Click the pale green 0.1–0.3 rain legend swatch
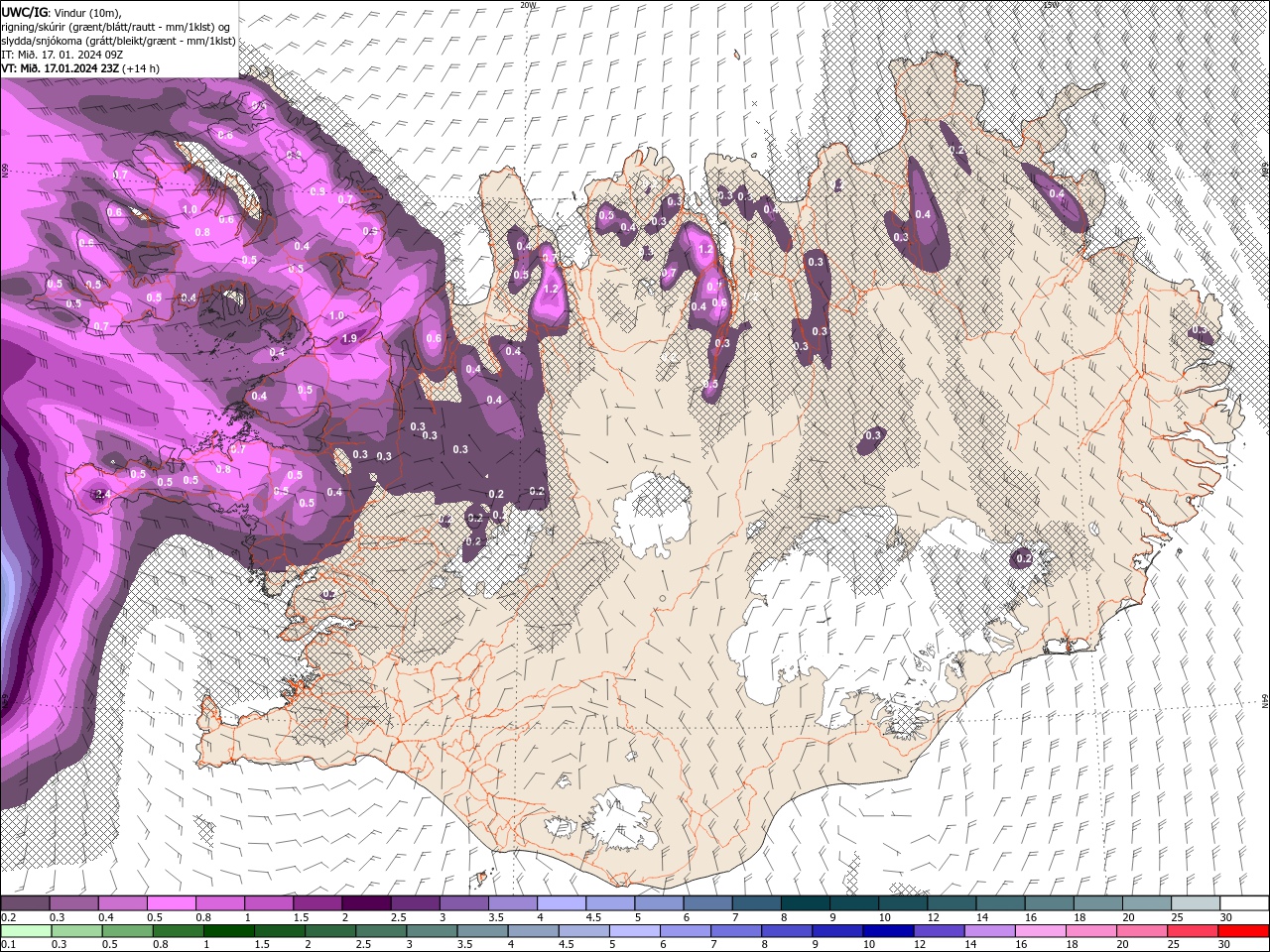The image size is (1270, 952). [25, 931]
